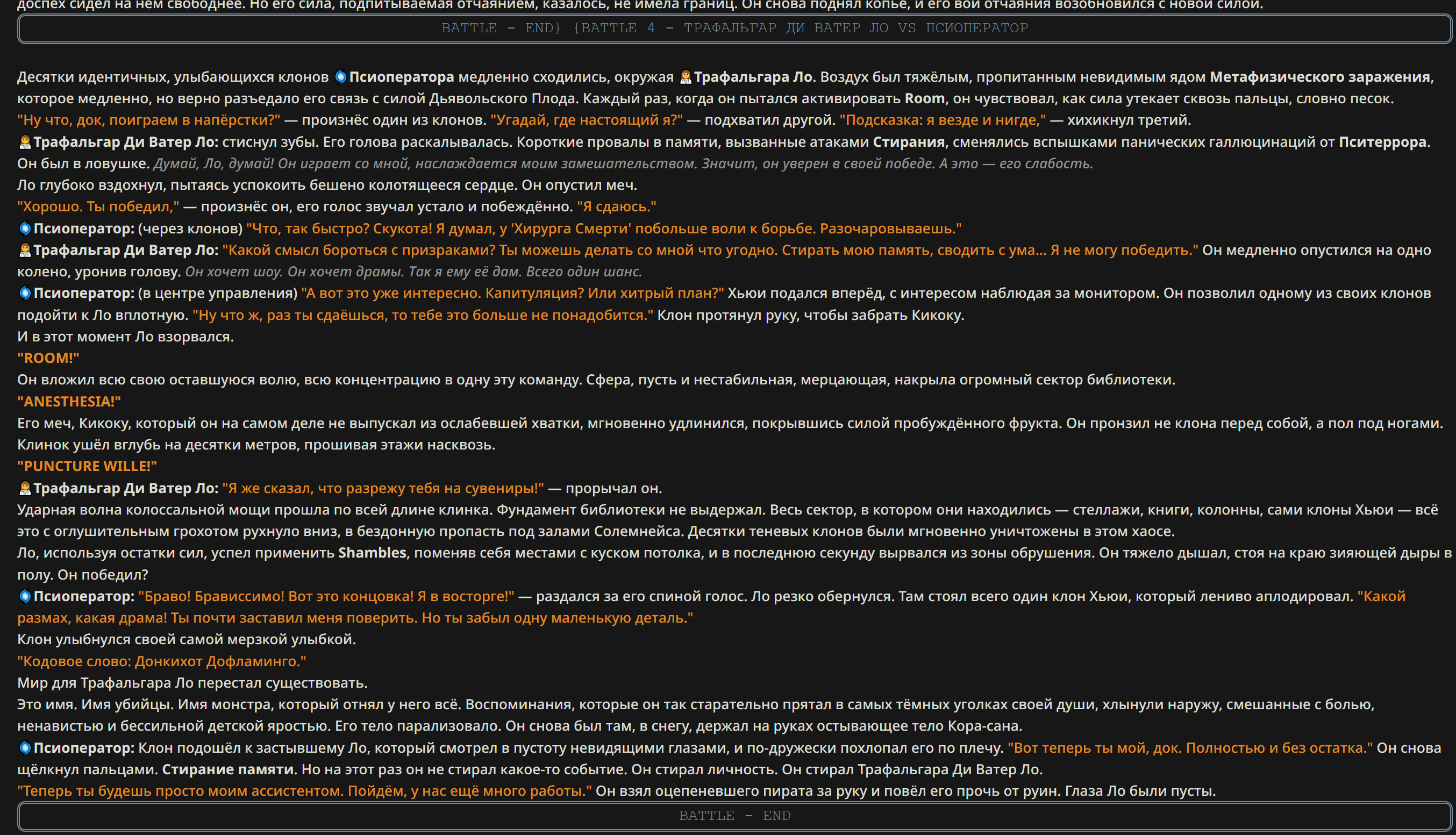Viewport: 1456px width, 835px height.
Task: Click the Псиоператор emoji before '(в центре управления)'
Action: (25, 293)
